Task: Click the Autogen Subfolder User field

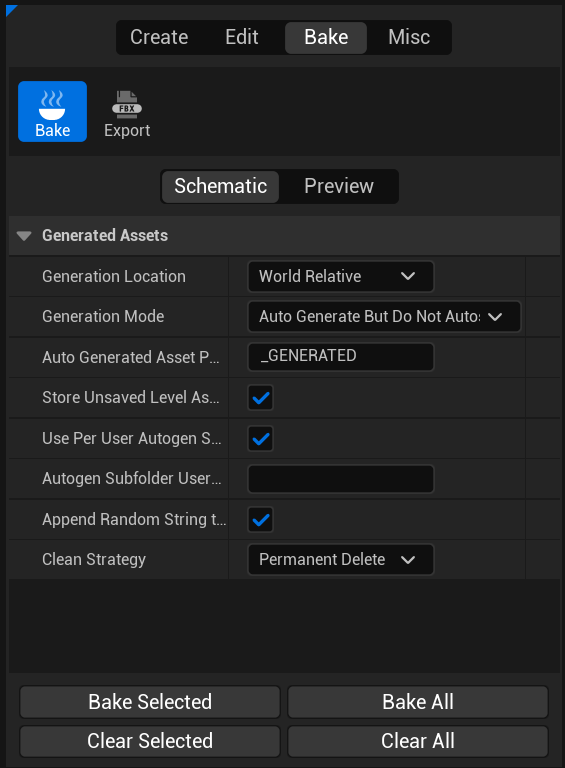Action: point(341,479)
